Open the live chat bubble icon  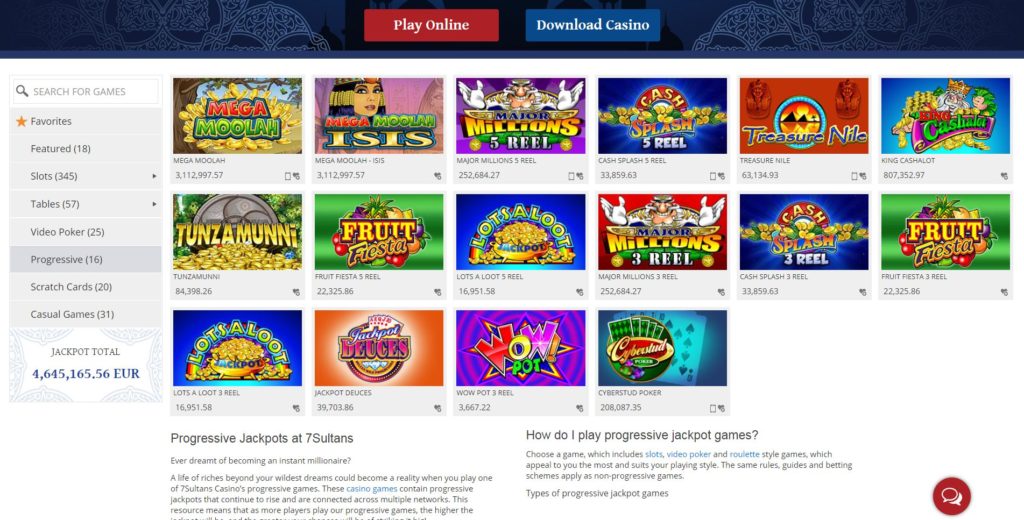coord(952,496)
